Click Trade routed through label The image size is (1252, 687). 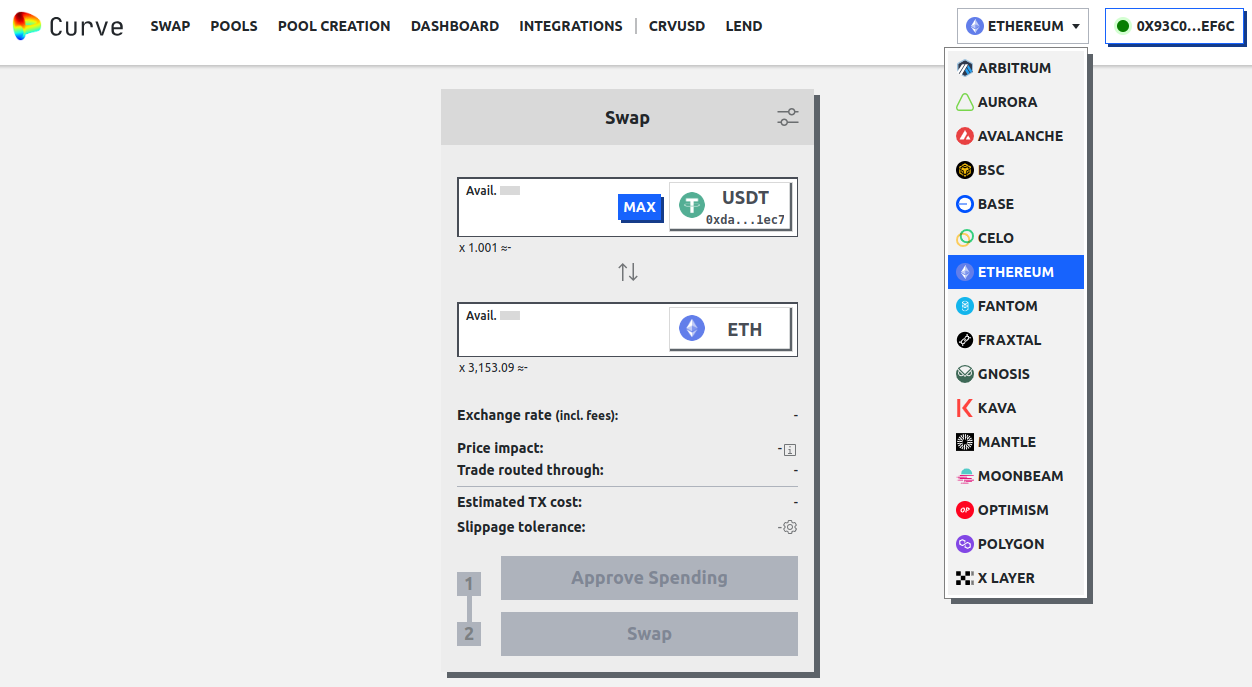[530, 470]
